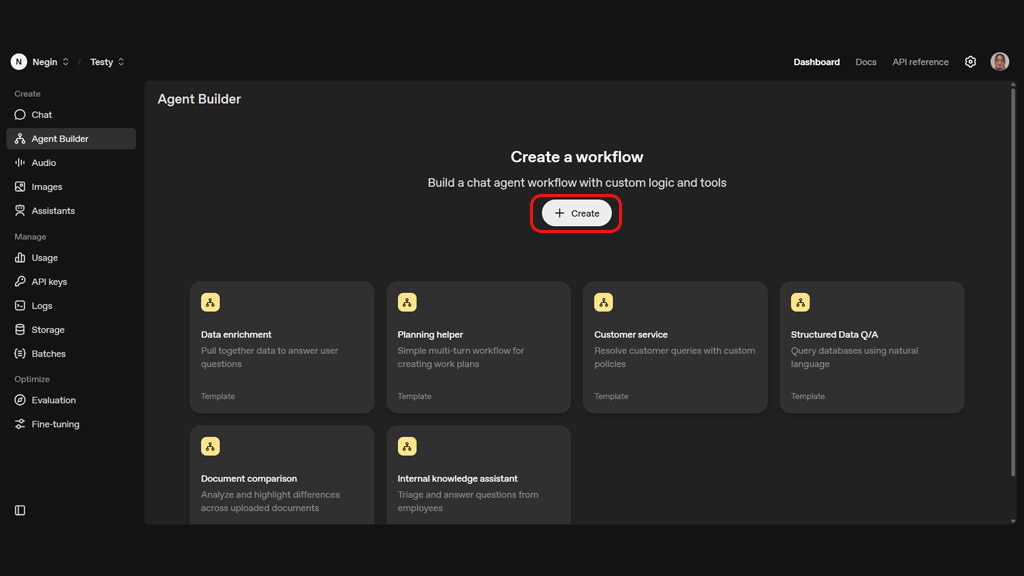
Task: Open the Docs tab
Action: (x=866, y=62)
